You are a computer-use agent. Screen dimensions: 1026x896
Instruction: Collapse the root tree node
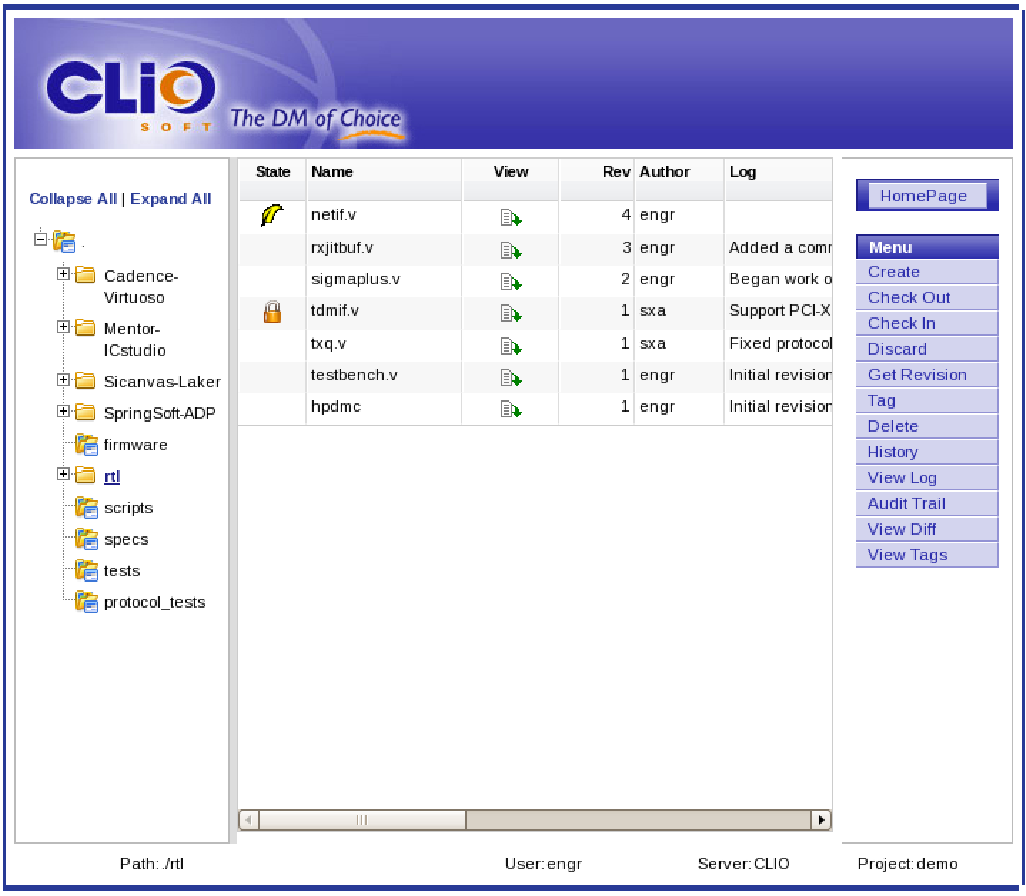(x=41, y=240)
